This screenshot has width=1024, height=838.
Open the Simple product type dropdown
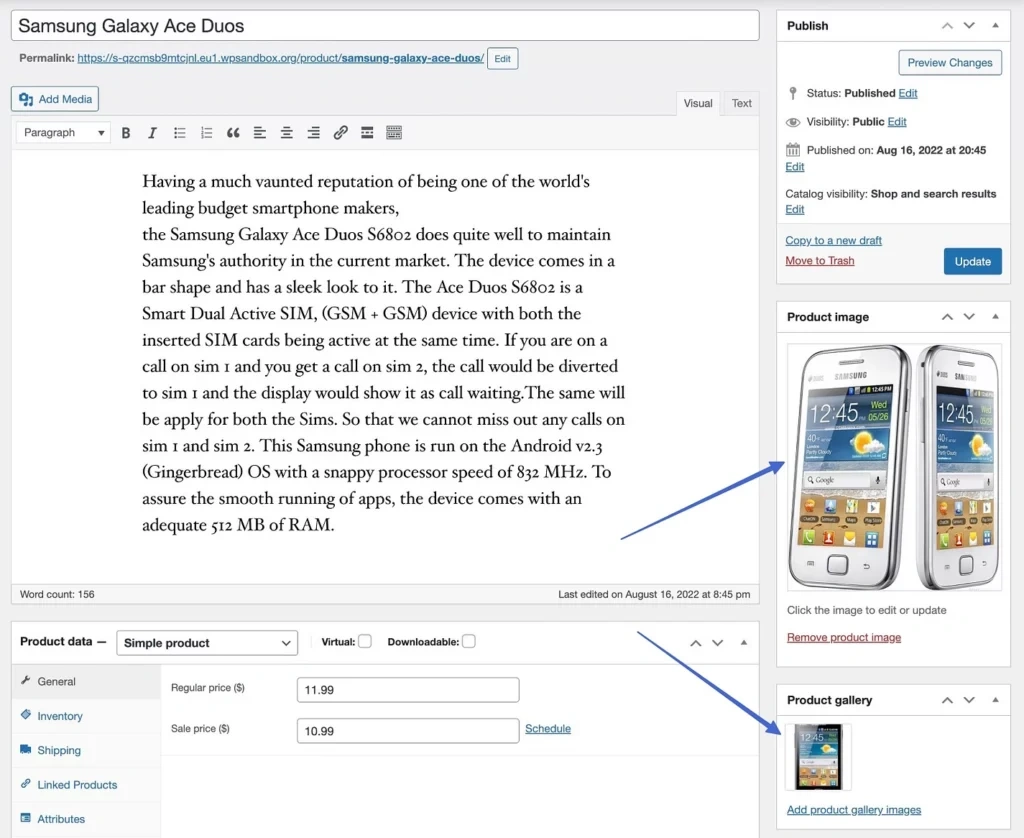coord(207,643)
